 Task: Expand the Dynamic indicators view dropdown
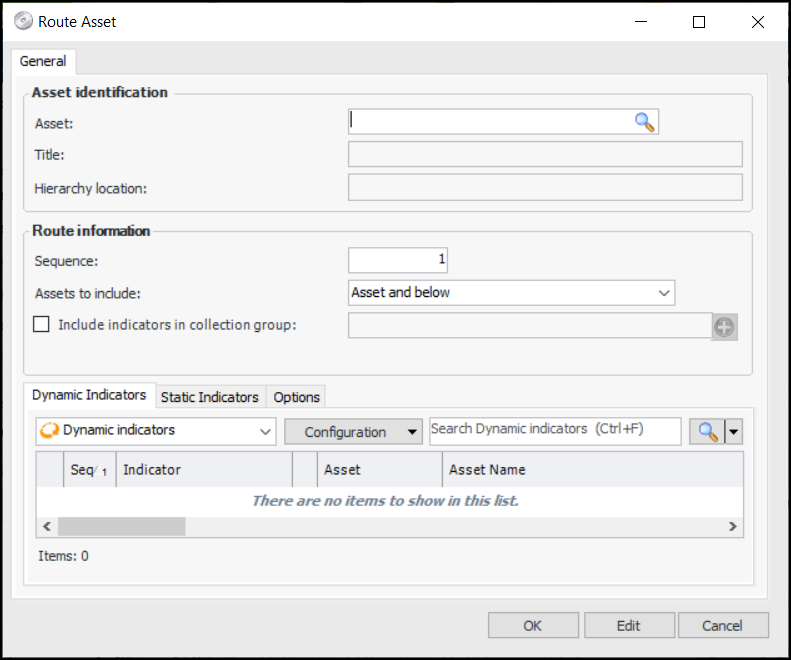pos(265,431)
